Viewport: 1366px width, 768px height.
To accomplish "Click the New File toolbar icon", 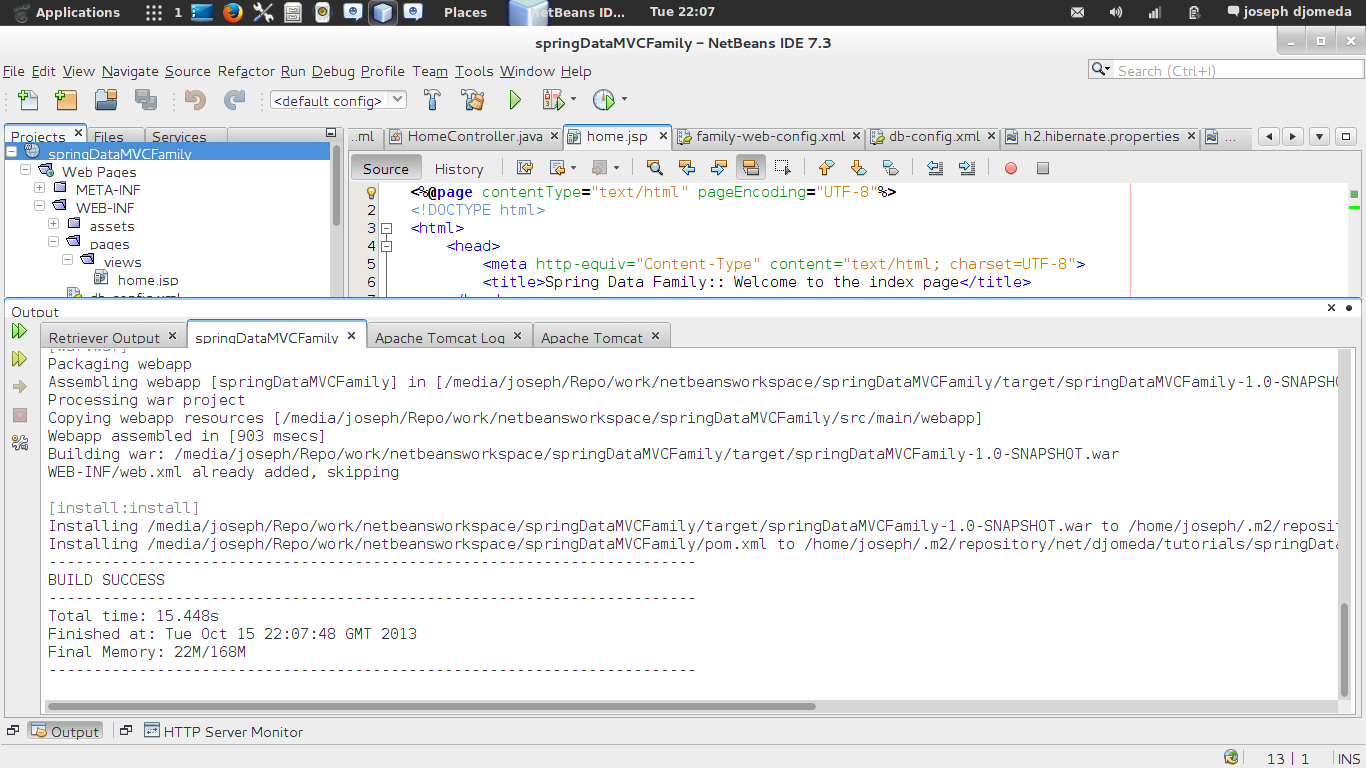I will coord(28,100).
